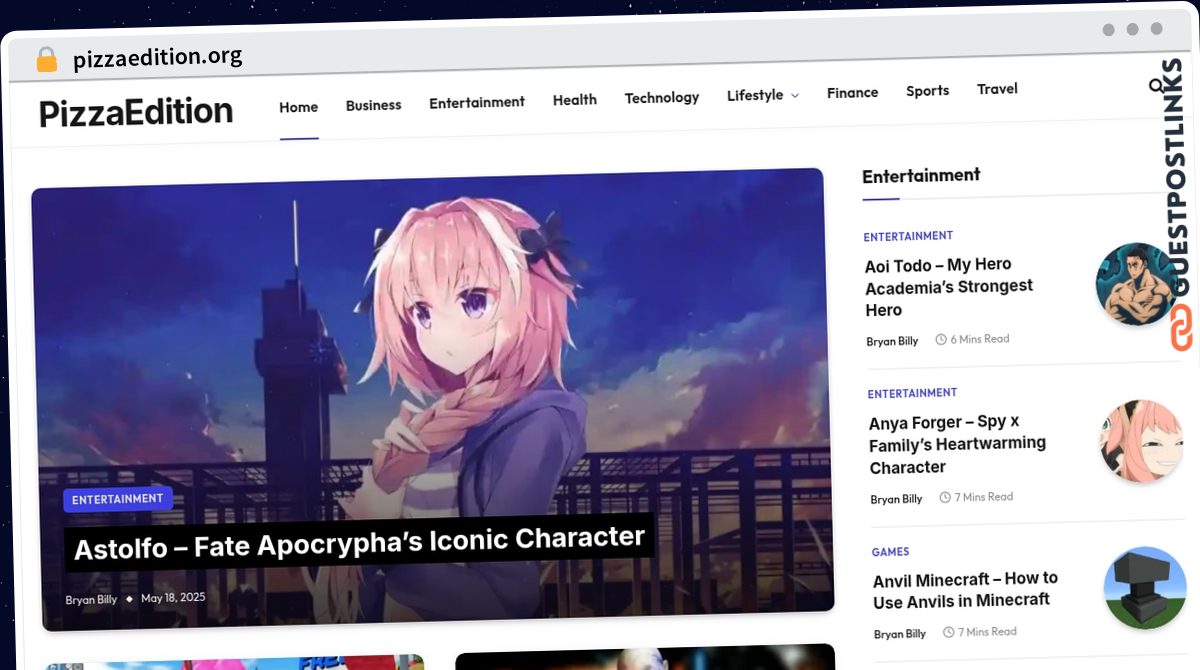Click Bryan Billy under Anya Forger article

[896, 499]
